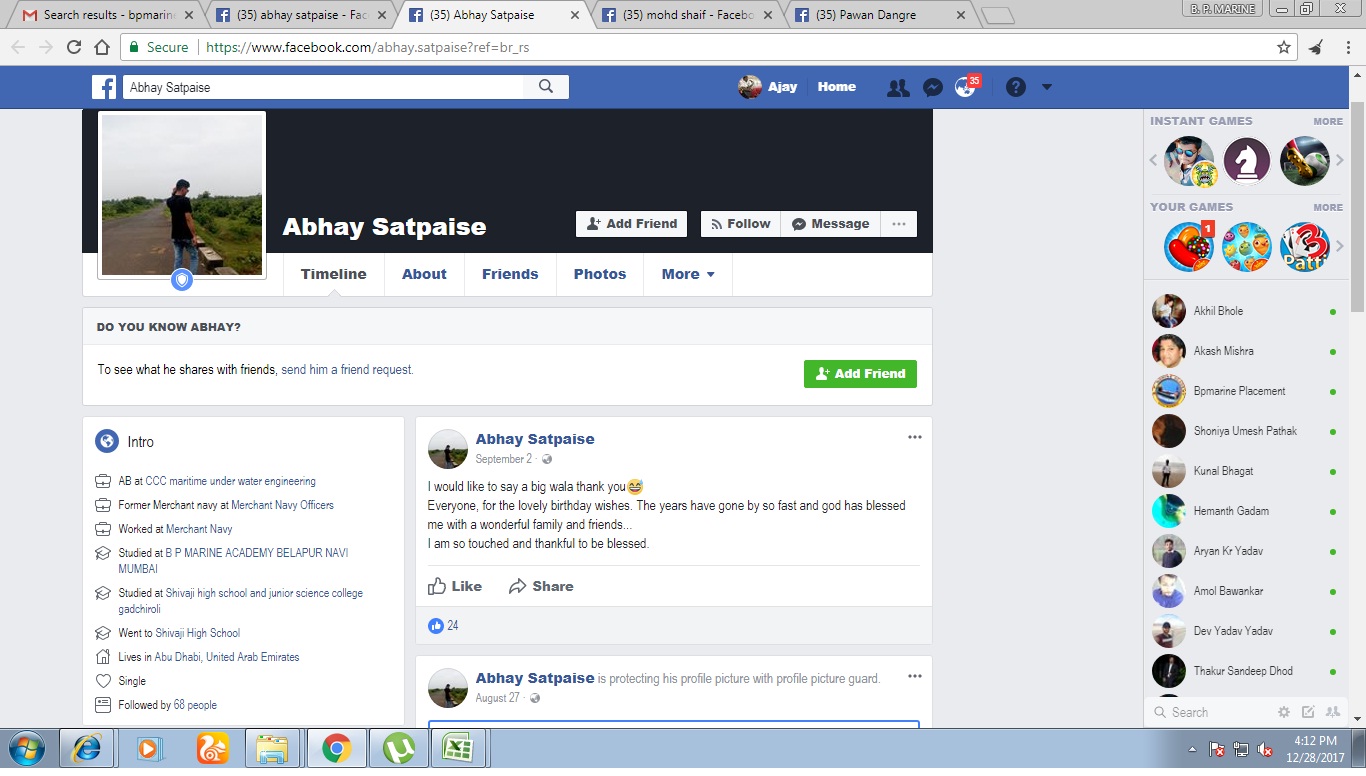
Task: Open the Friends tab
Action: pos(510,274)
